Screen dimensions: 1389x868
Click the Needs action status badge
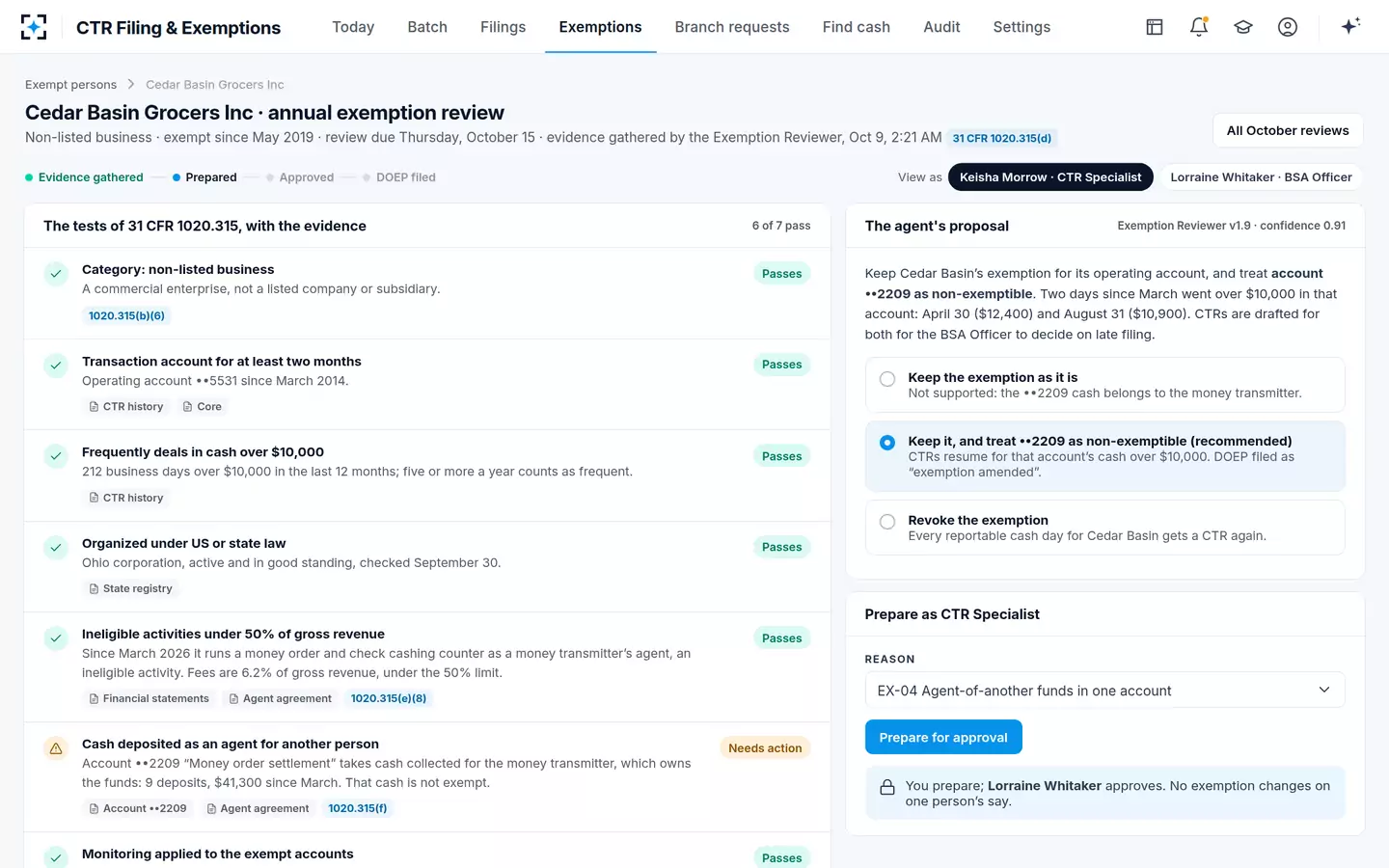tap(765, 748)
